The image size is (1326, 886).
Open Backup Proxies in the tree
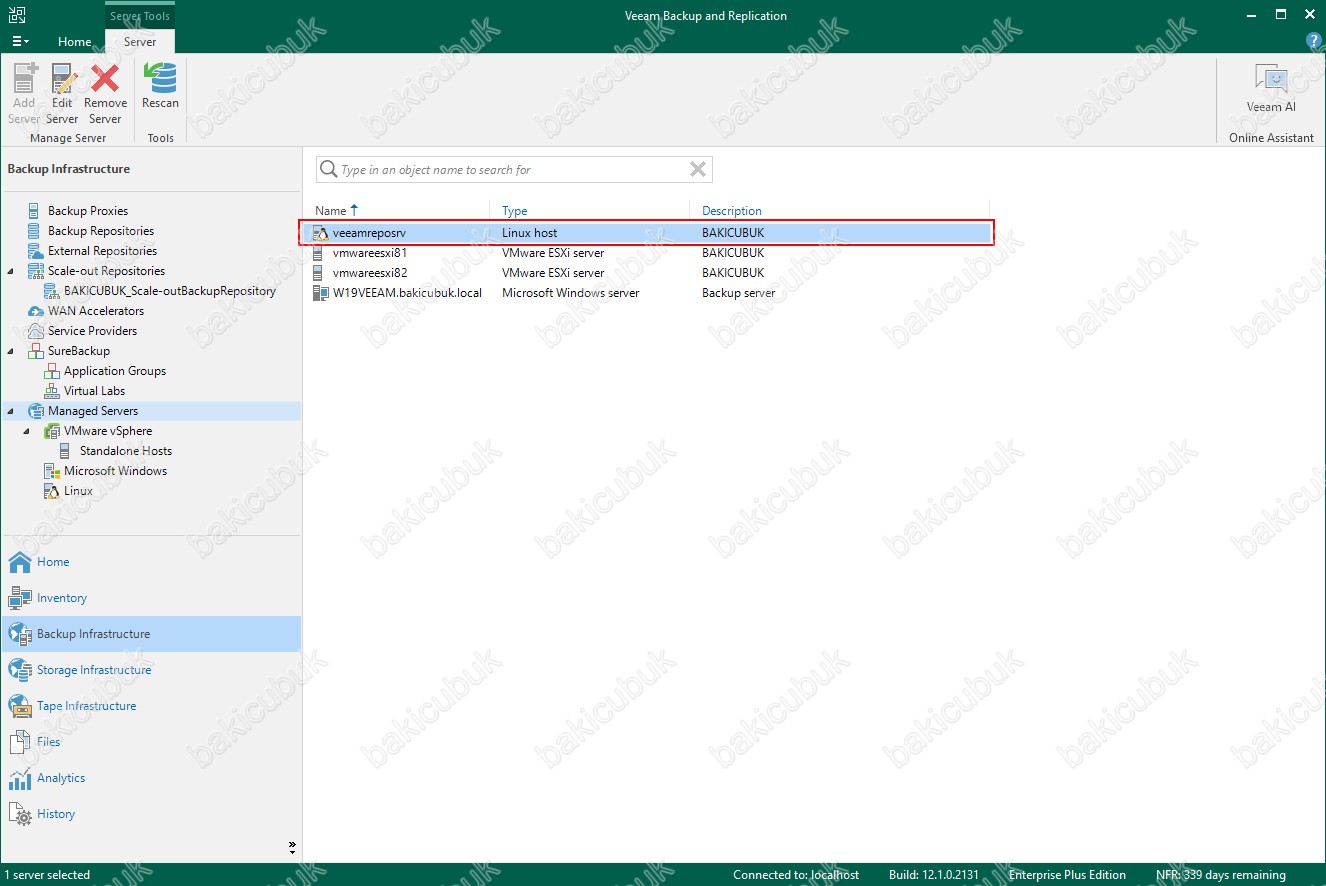tap(88, 211)
